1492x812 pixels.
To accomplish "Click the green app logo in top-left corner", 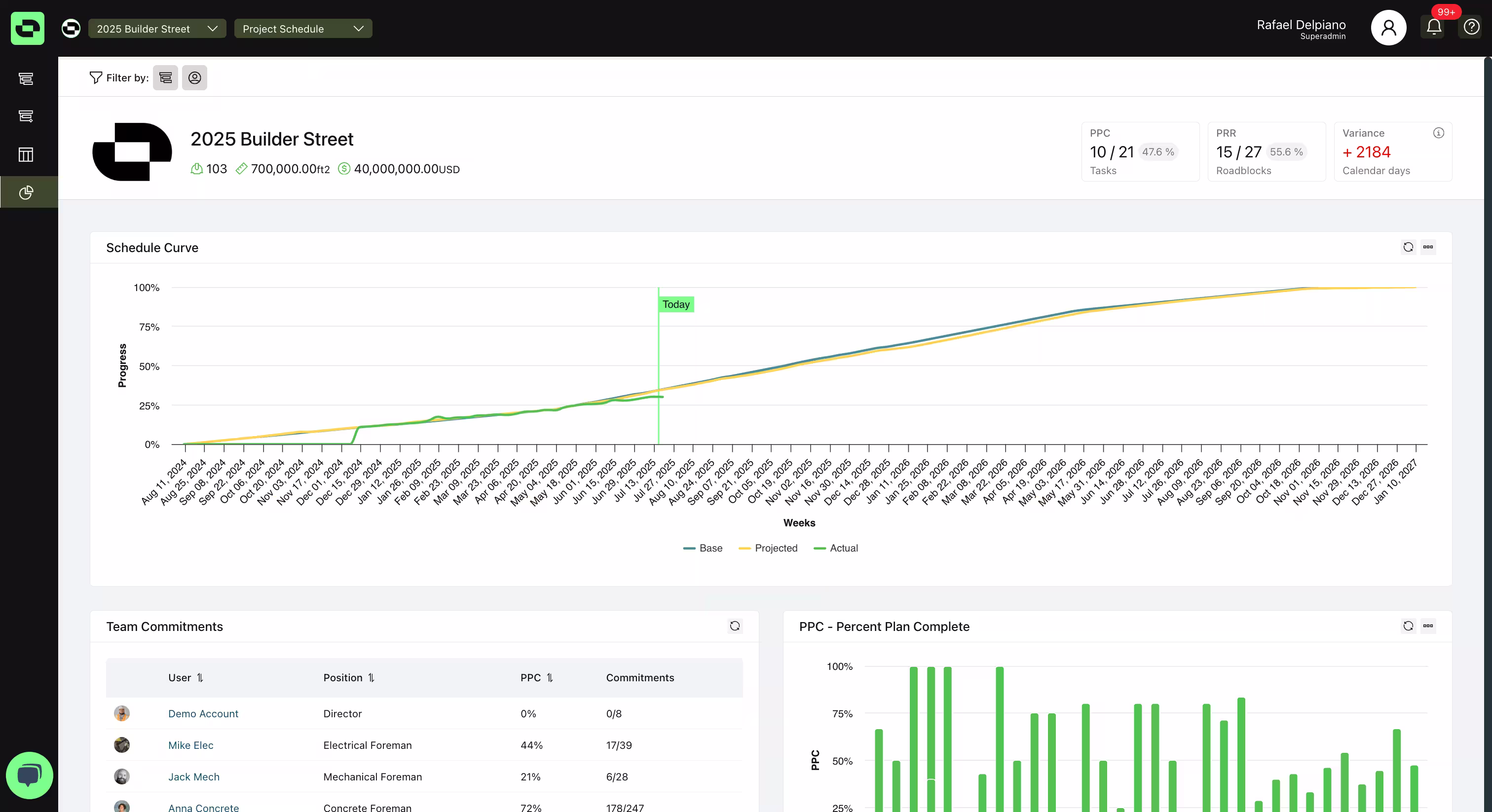I will click(27, 28).
